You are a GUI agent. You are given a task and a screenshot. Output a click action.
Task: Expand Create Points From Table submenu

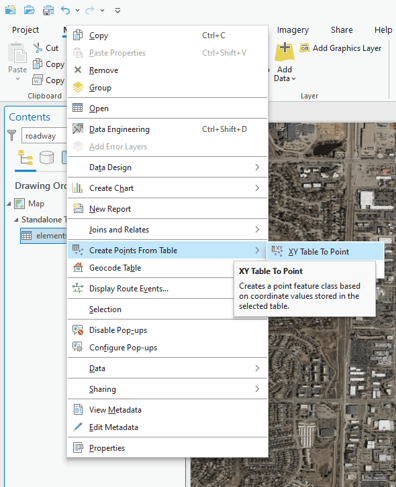(x=167, y=250)
